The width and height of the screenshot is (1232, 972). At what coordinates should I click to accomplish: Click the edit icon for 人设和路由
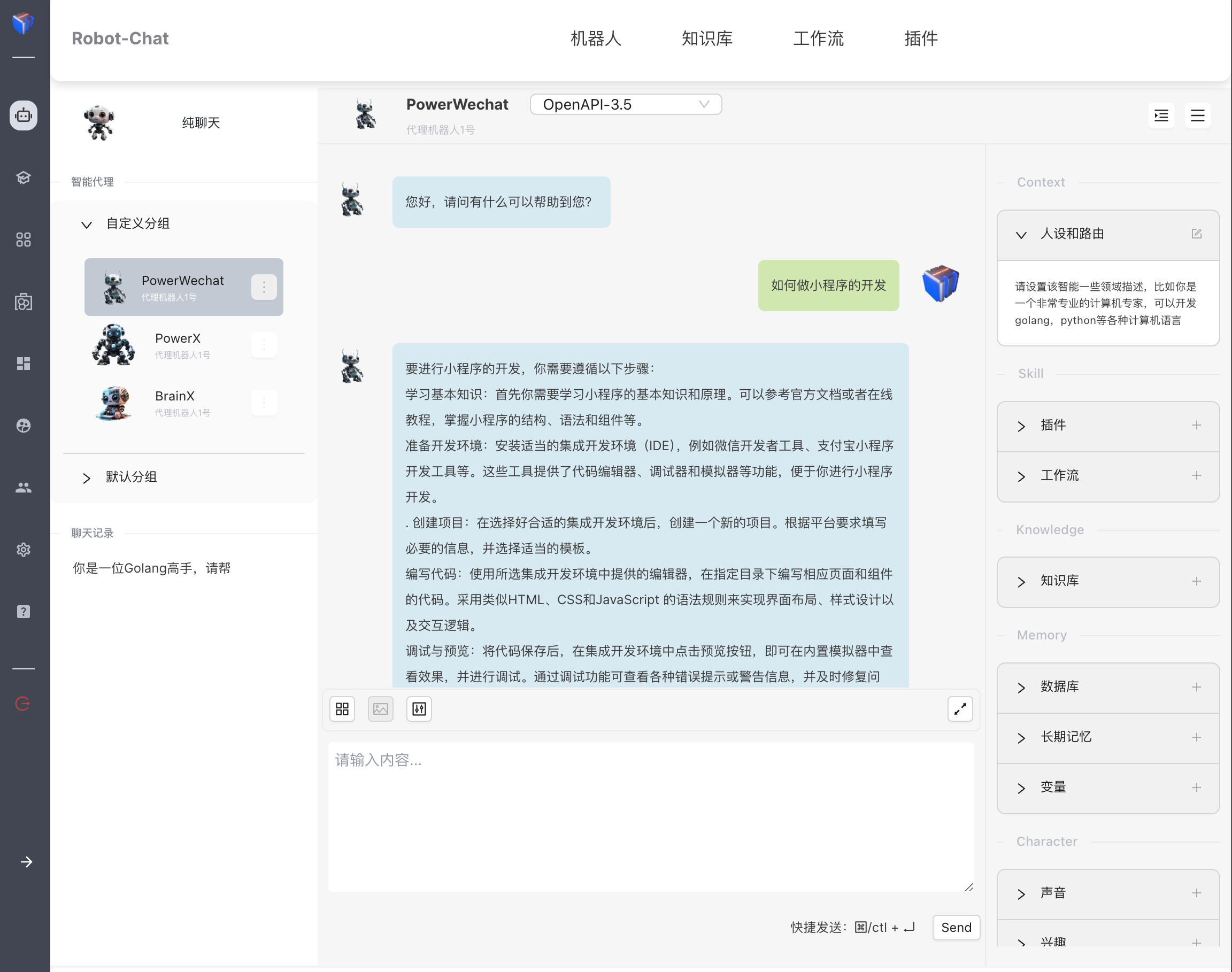coord(1196,234)
